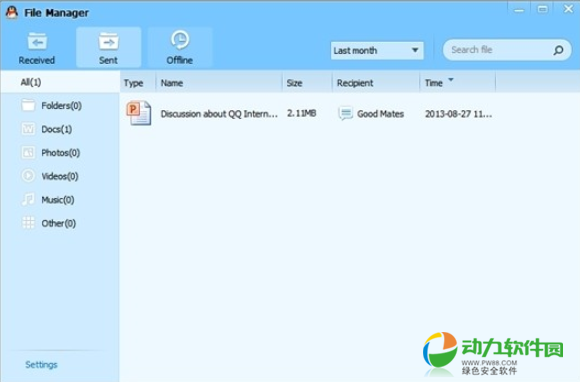Click the PowerPoint file type icon
Screen dimensions: 580x382
(x=139, y=113)
